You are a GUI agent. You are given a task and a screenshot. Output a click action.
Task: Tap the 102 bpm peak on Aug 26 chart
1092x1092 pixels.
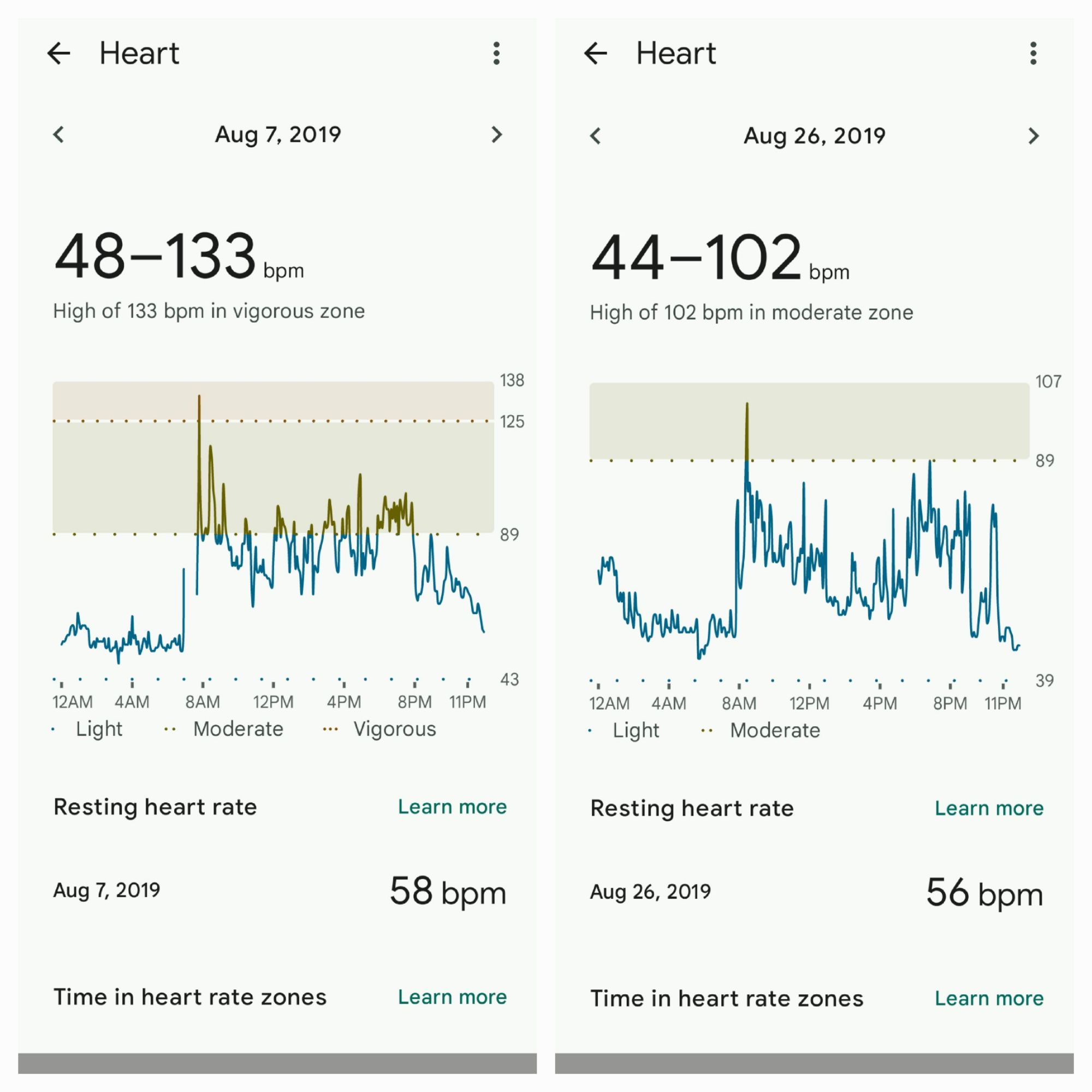(747, 405)
